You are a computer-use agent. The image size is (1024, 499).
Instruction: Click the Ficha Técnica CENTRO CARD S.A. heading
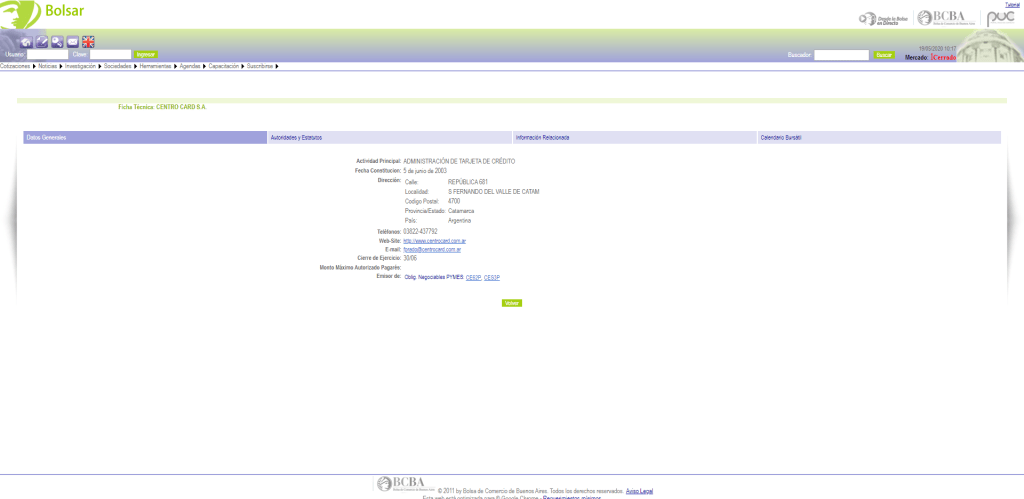162,106
